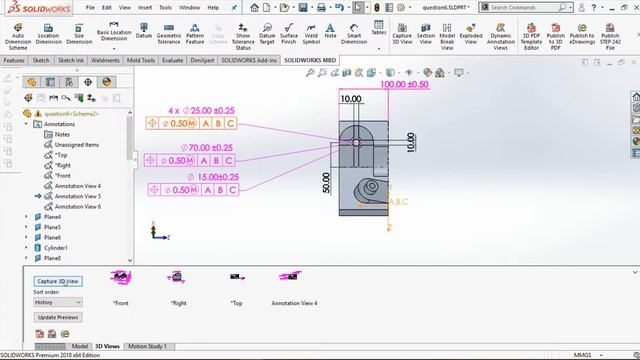Open the Motion Study 1 tab
The height and width of the screenshot is (360, 640).
pos(147,346)
